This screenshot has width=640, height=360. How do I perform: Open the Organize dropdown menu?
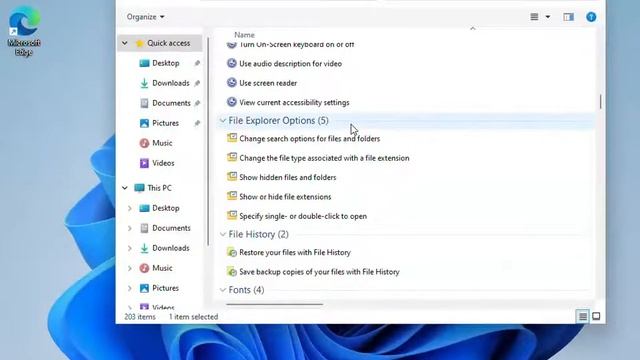pos(145,17)
